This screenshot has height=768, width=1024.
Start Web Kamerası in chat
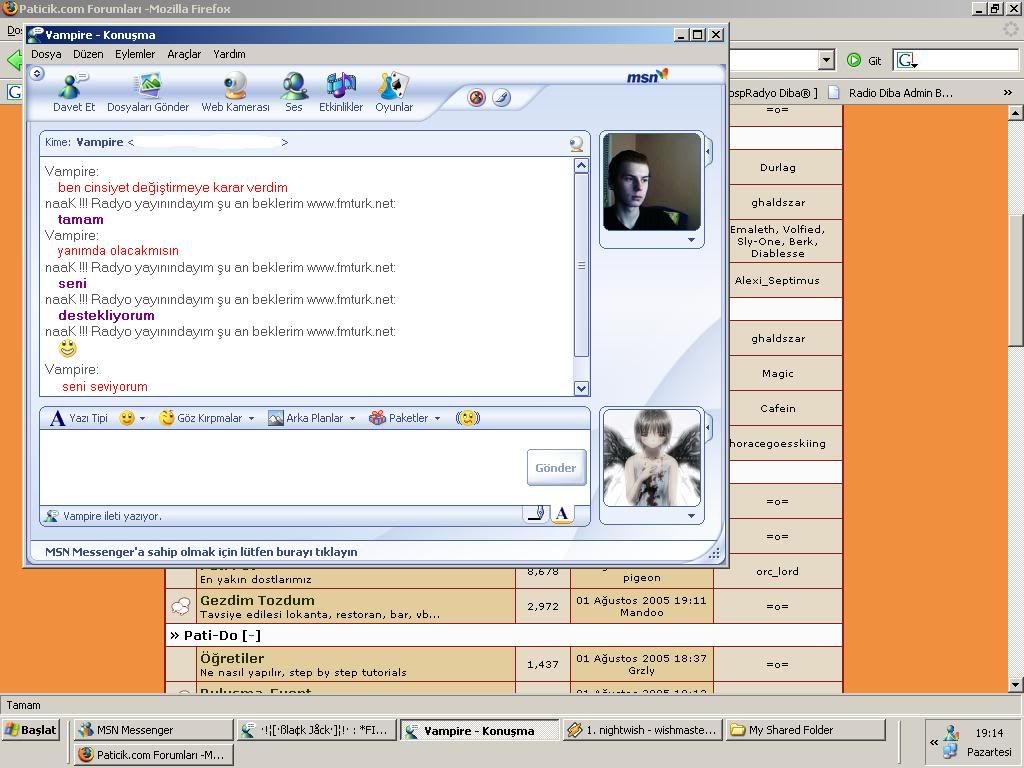pos(235,93)
